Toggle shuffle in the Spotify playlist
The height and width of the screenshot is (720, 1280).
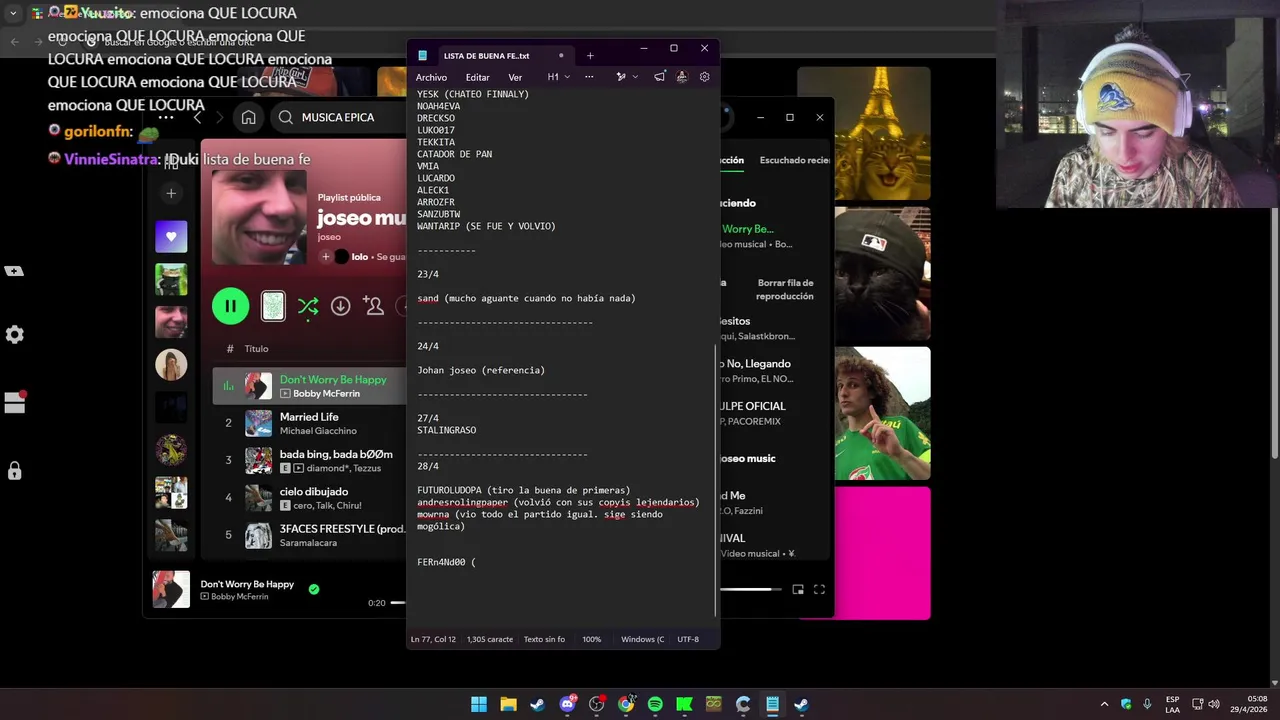point(308,306)
